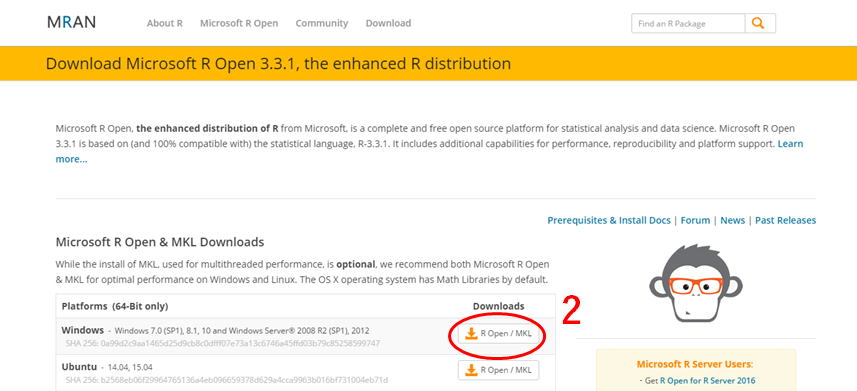Focus the Find an R Package field

[688, 24]
